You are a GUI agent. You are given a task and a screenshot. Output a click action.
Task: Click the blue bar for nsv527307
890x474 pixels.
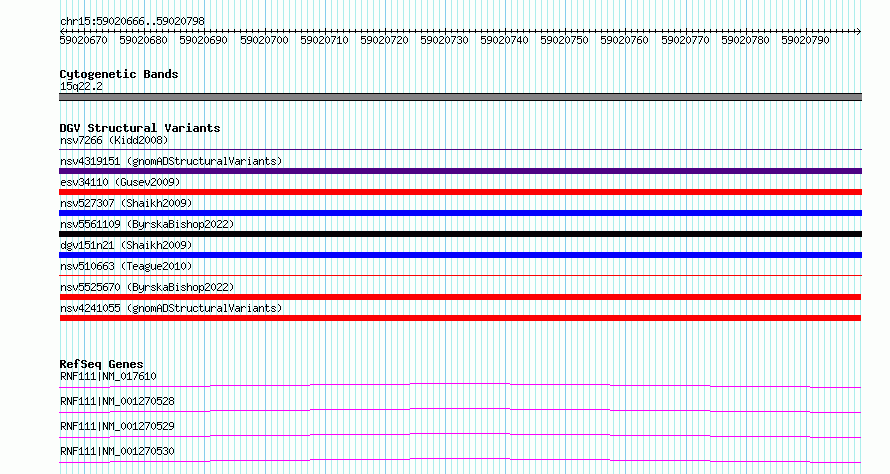[x=460, y=213]
